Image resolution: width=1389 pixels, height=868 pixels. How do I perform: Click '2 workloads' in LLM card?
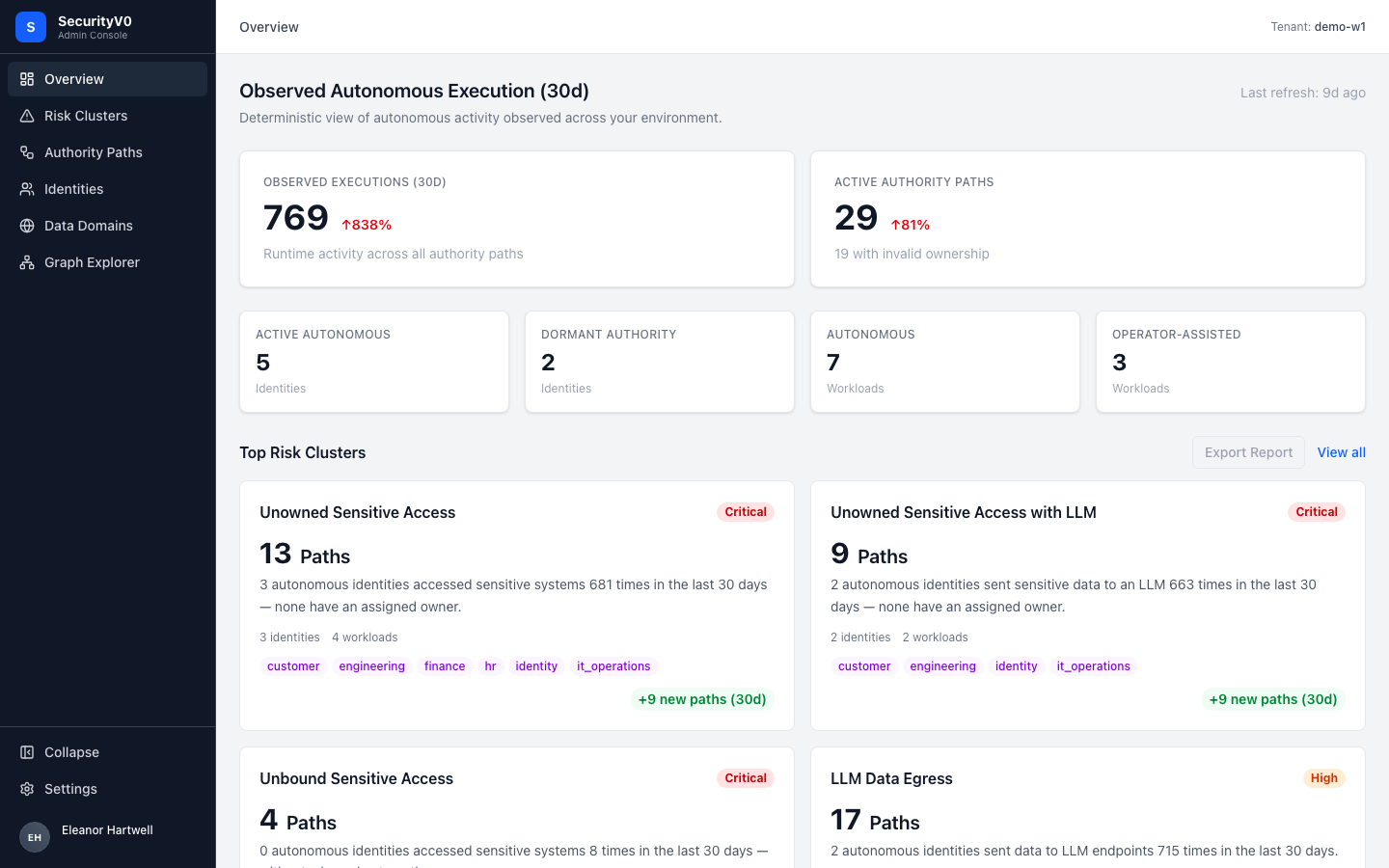pyautogui.click(x=936, y=637)
